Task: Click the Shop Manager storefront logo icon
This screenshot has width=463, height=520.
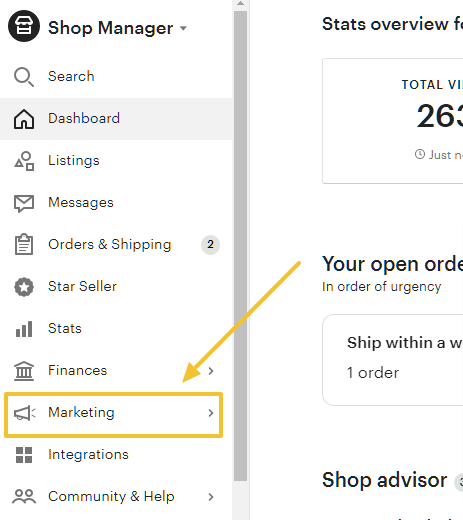Action: 24,26
